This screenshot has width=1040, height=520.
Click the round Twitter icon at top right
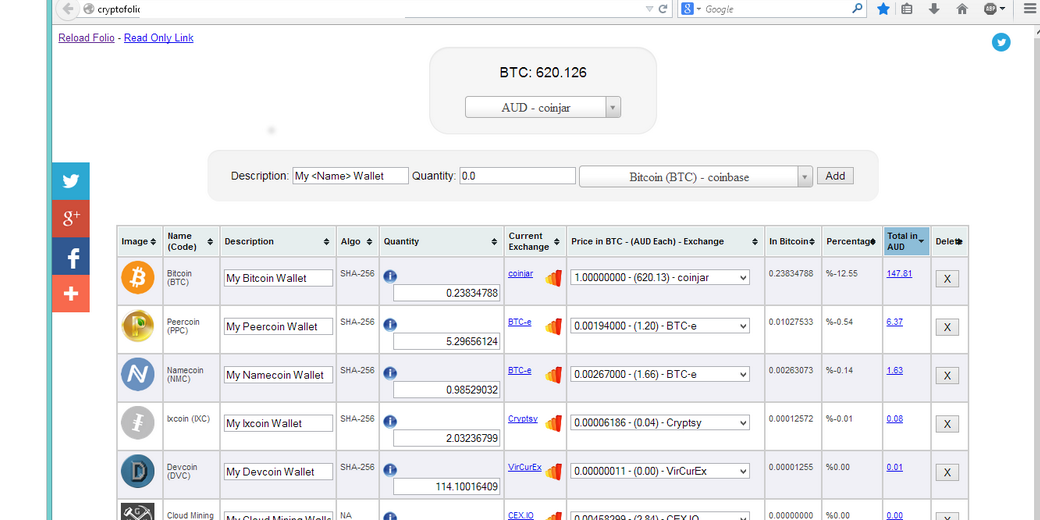pos(1001,42)
